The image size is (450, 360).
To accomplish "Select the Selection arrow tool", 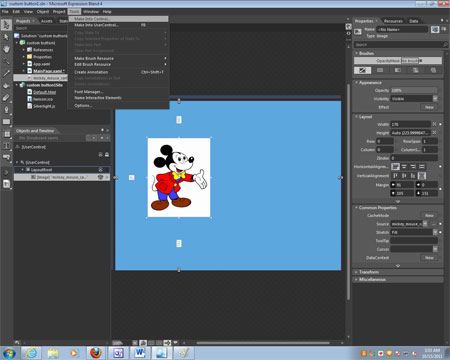I will pyautogui.click(x=6, y=25).
